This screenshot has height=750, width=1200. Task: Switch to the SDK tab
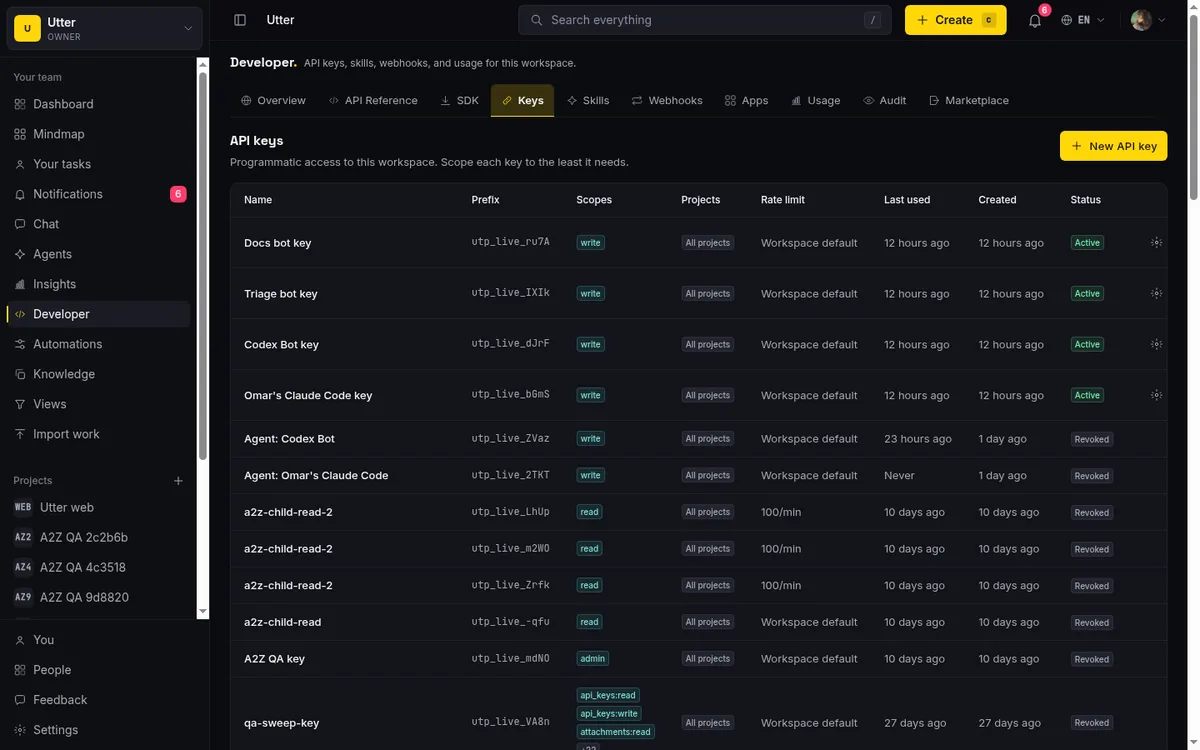(459, 100)
